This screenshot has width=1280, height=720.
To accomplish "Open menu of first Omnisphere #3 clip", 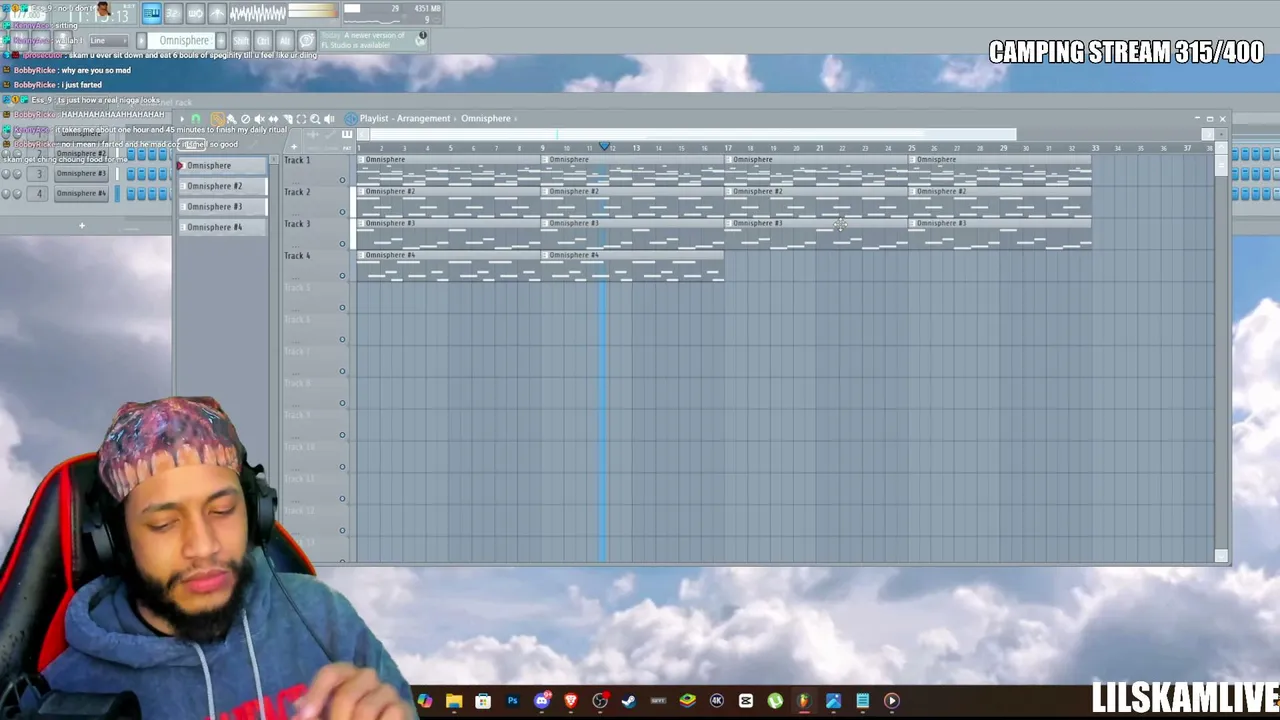I will (x=362, y=223).
